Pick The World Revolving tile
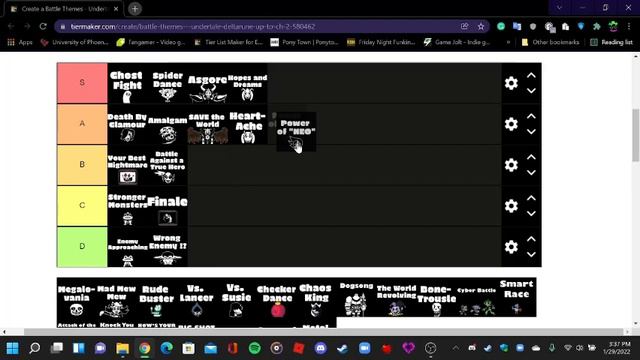Image resolution: width=640 pixels, height=360 pixels. [x=397, y=298]
